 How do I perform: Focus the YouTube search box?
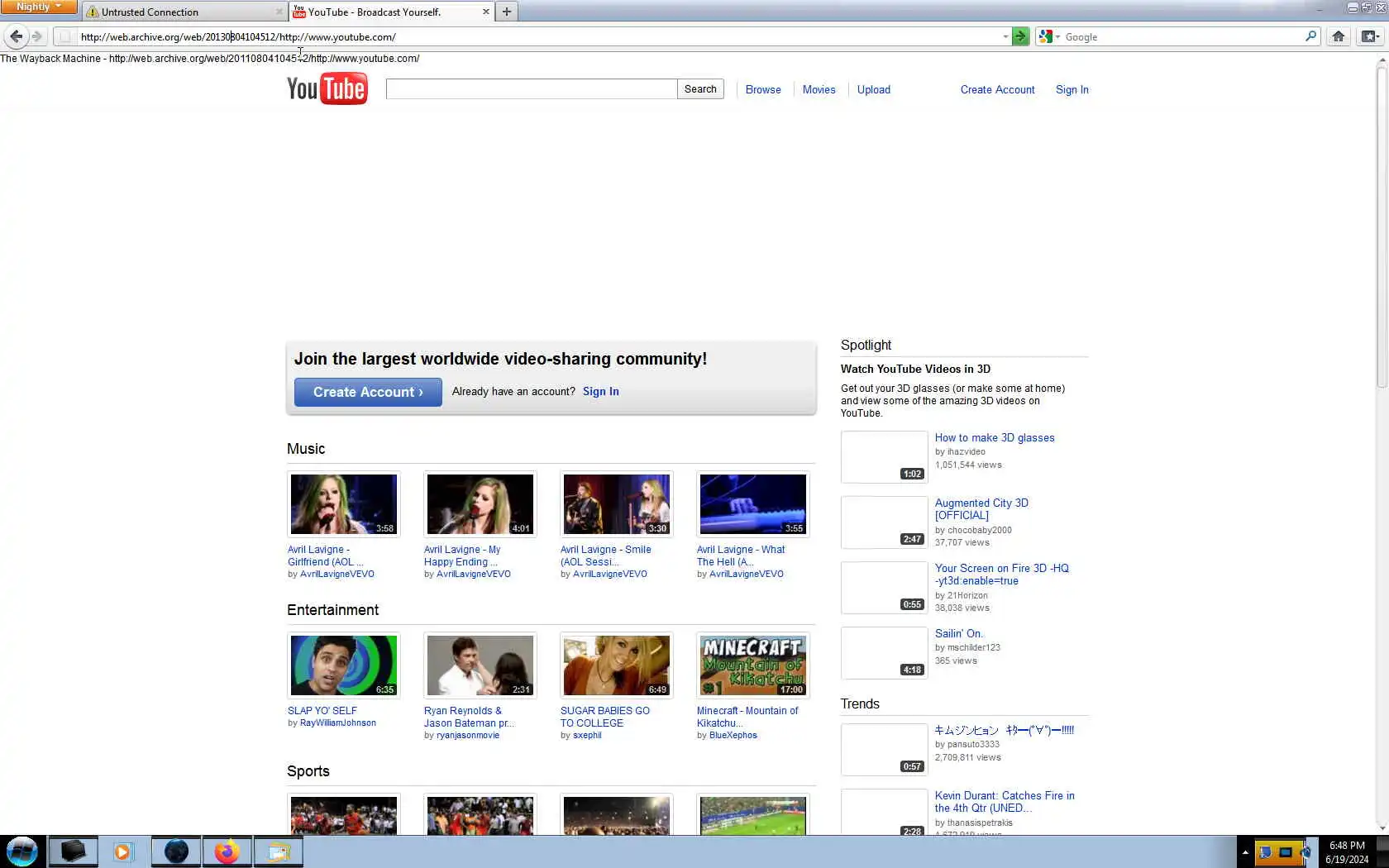point(532,89)
